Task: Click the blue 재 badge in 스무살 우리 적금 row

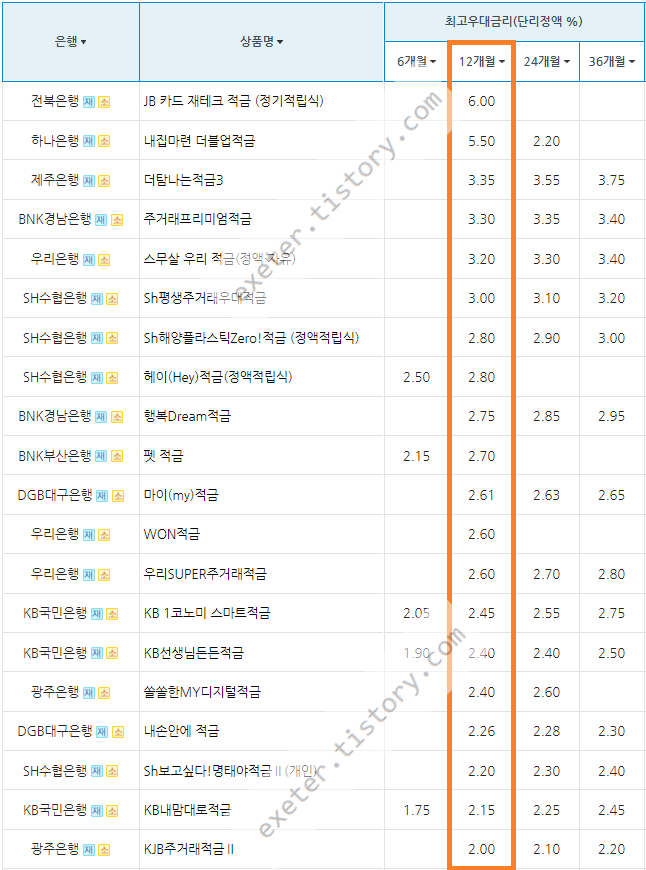Action: coord(89,260)
